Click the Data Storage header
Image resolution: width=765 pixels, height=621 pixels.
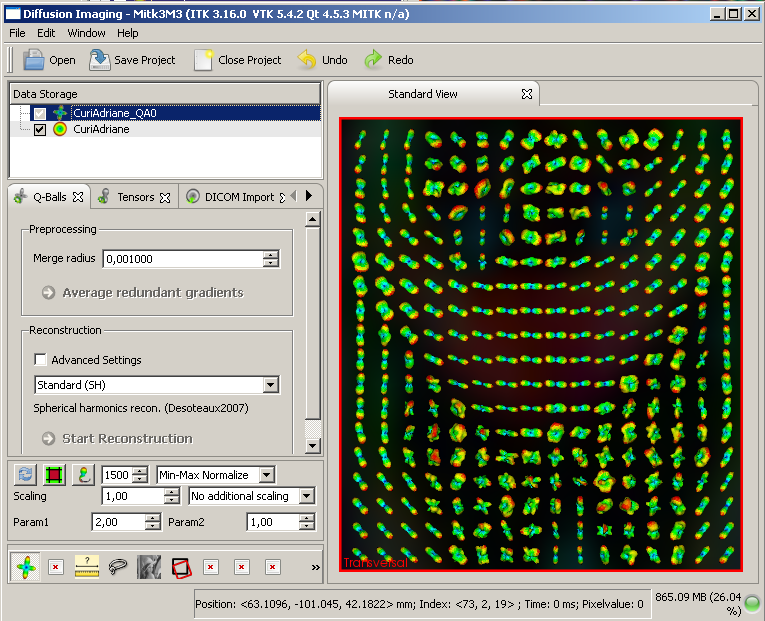click(x=165, y=94)
